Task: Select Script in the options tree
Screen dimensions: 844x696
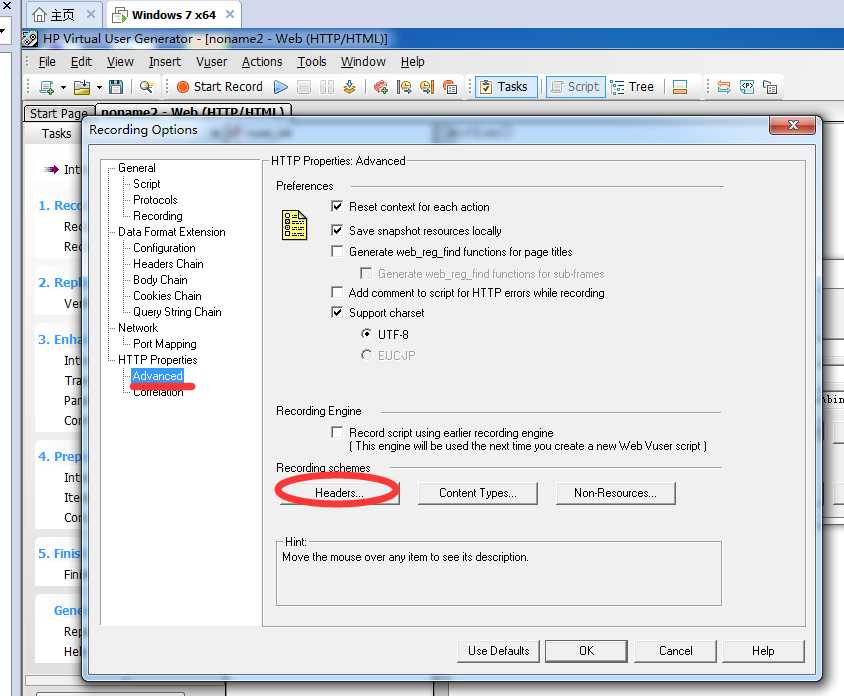Action: (x=146, y=184)
